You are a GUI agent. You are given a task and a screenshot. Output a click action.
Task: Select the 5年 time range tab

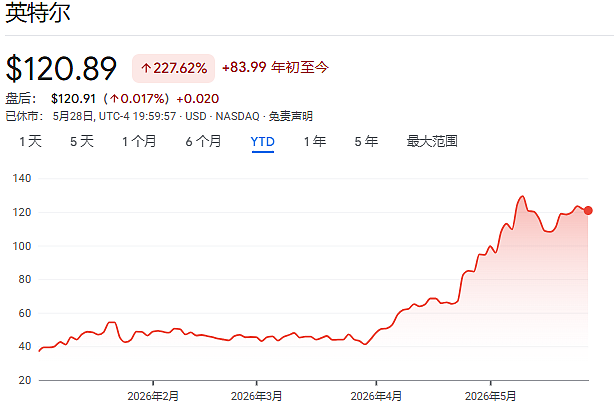(366, 141)
